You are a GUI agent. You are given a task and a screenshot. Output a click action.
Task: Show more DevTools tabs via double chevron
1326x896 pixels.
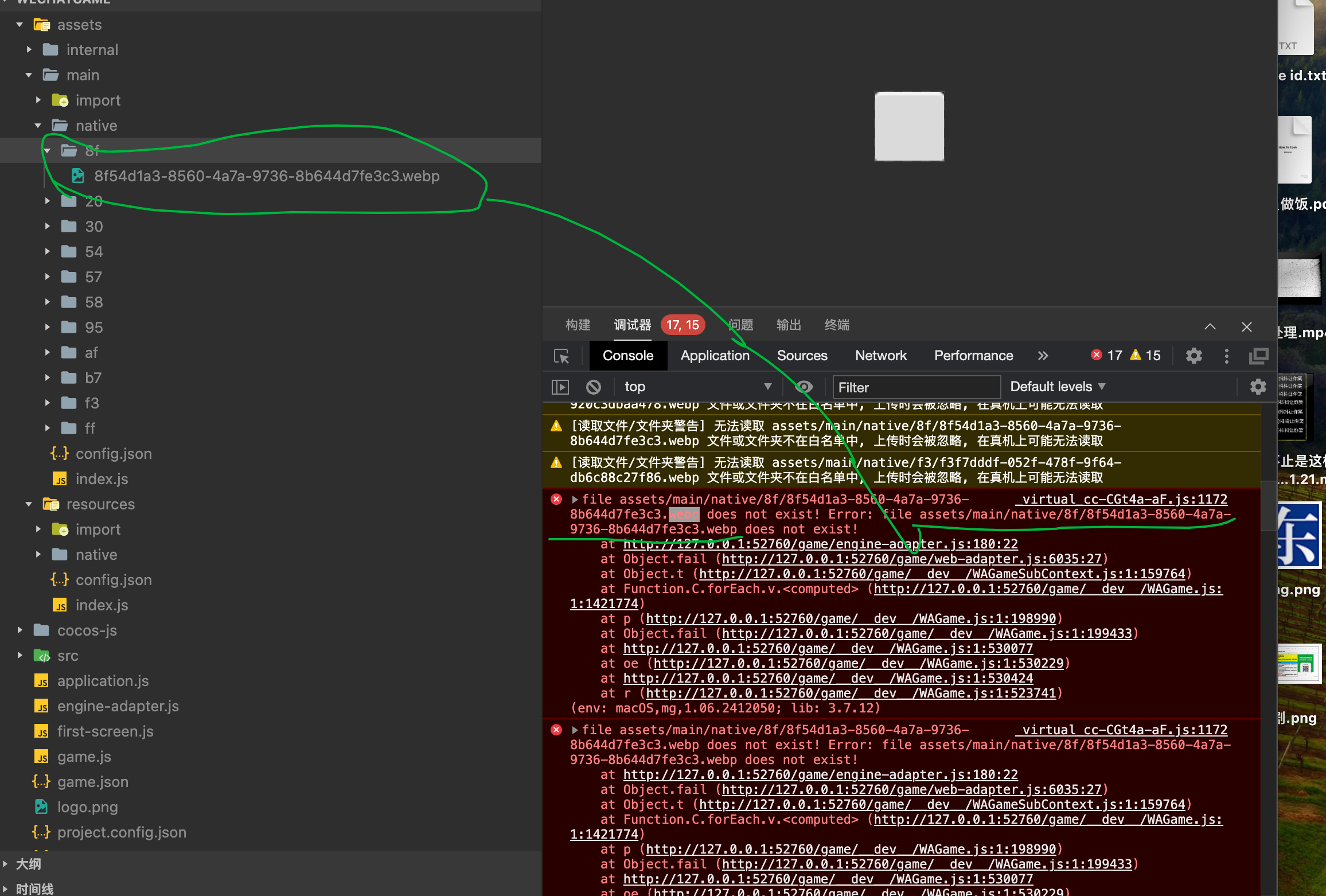click(1043, 356)
